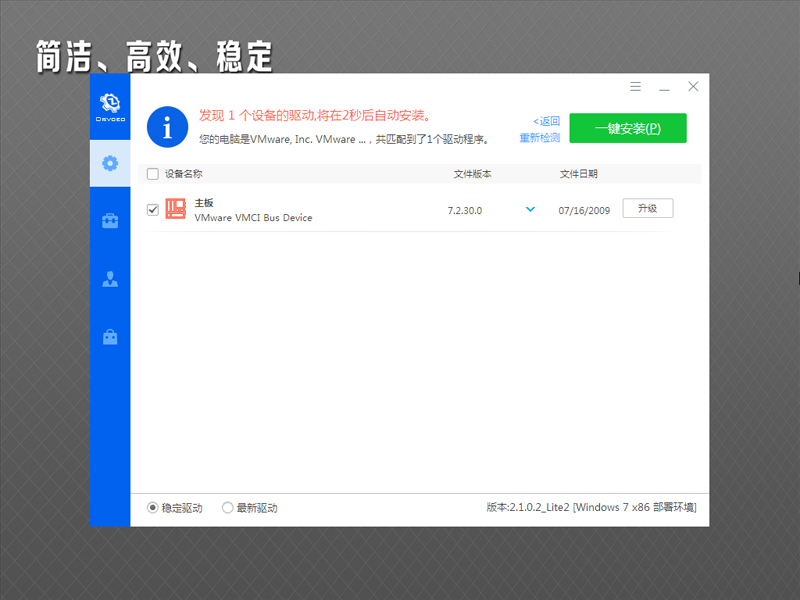Click the 07/16/2009 date value
800x600 pixels.
click(584, 211)
